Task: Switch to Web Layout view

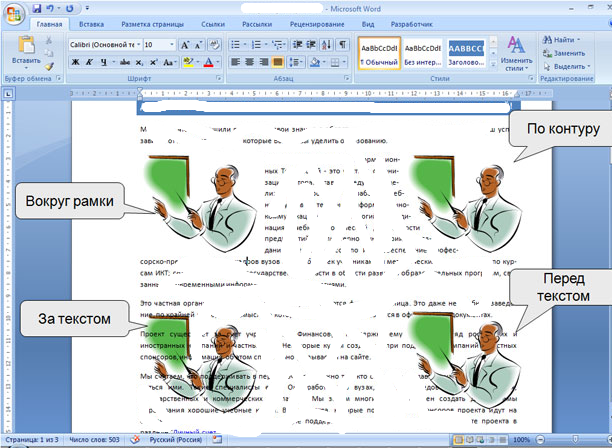Action: coord(480,440)
